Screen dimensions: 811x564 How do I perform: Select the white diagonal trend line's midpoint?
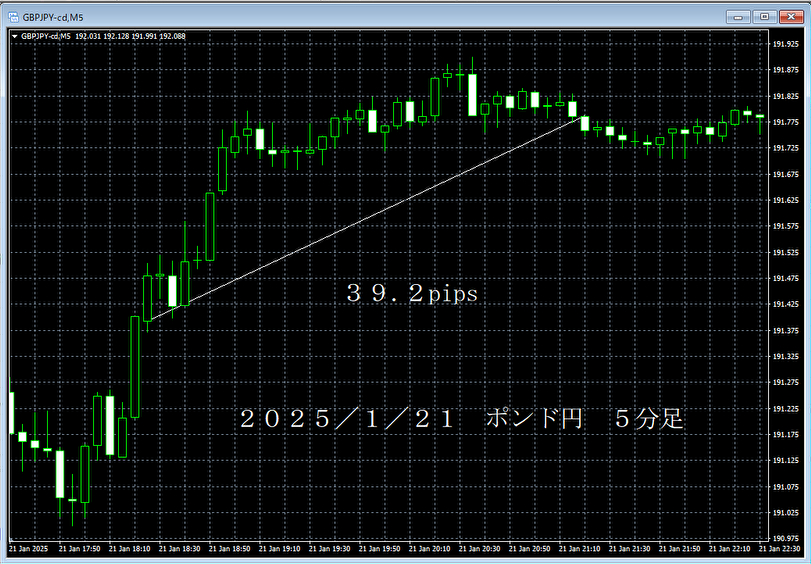[364, 220]
